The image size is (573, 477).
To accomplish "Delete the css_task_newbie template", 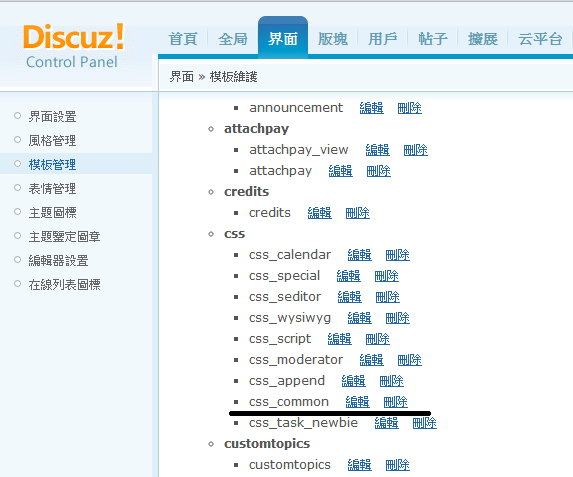I will pyautogui.click(x=424, y=423).
